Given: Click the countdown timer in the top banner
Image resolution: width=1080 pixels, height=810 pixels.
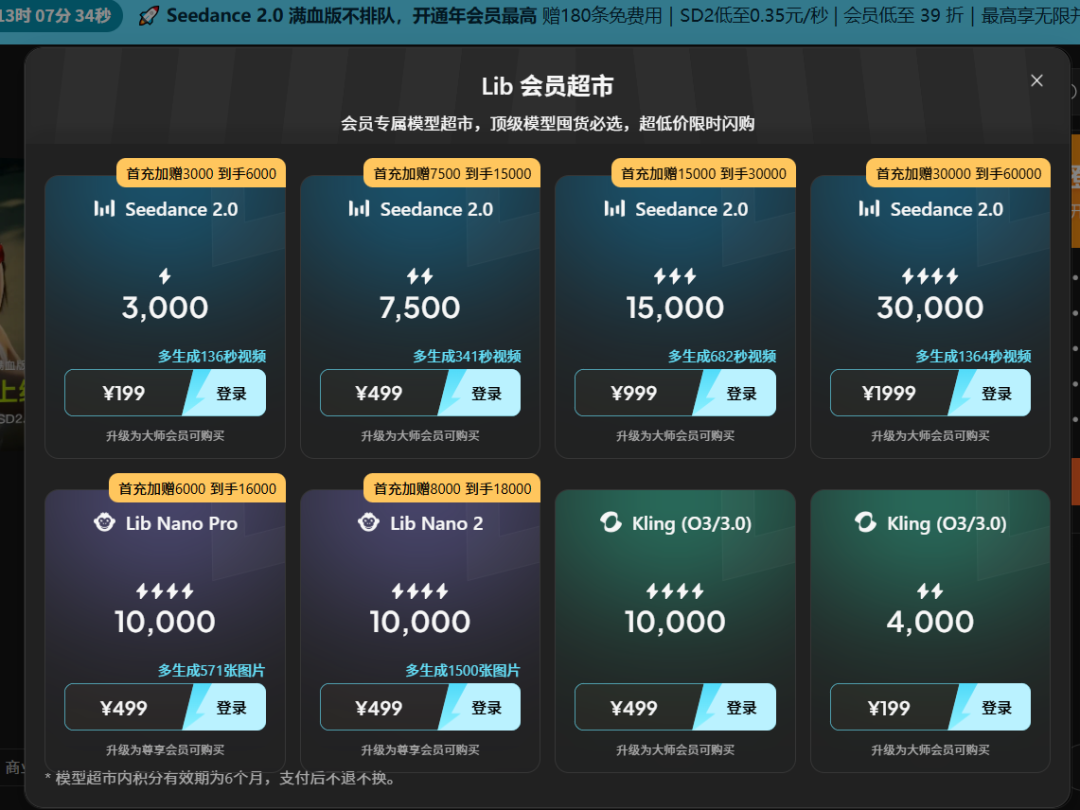Looking at the screenshot, I should click(55, 15).
